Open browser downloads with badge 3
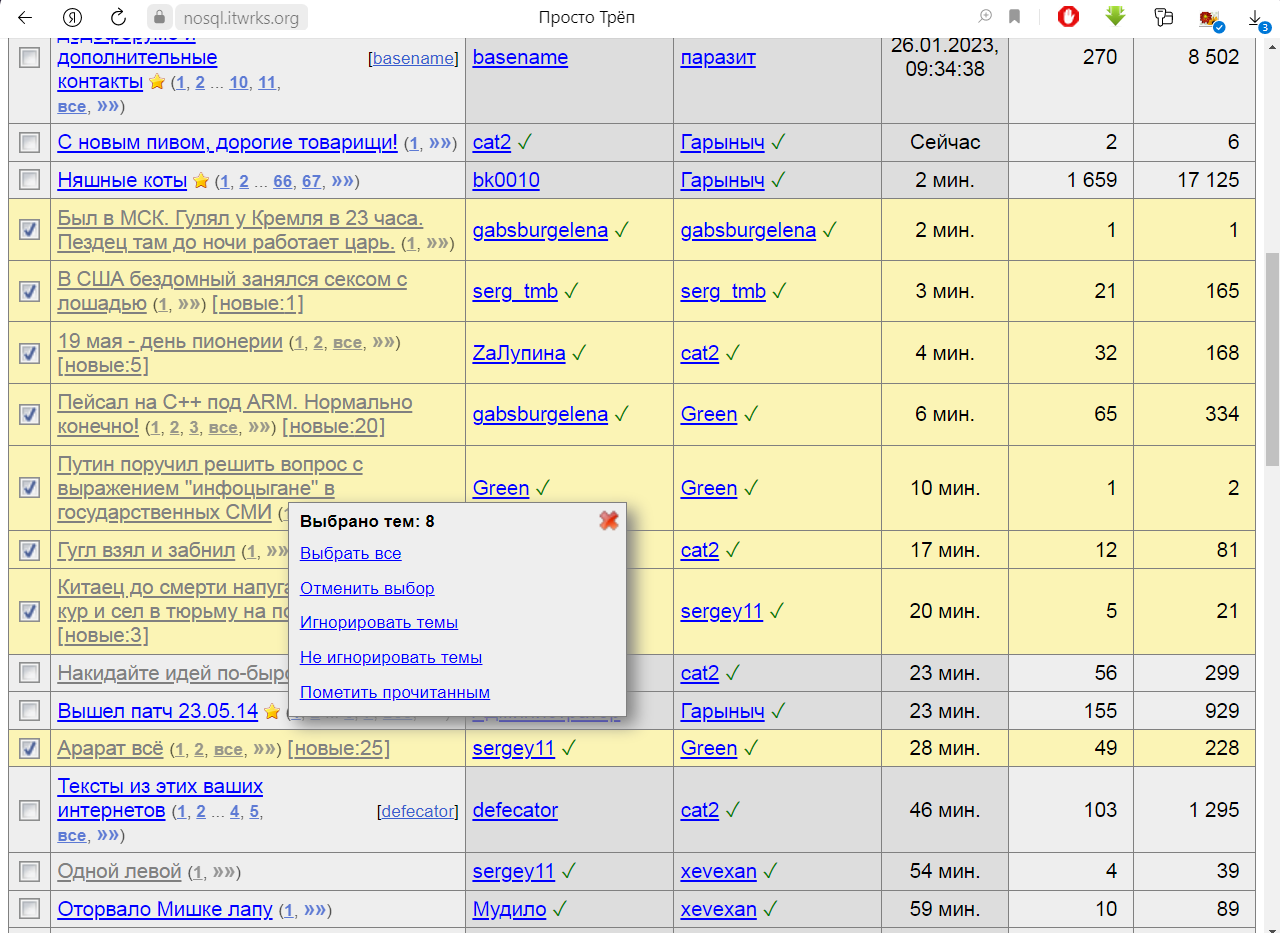The image size is (1280, 933). click(x=1255, y=18)
